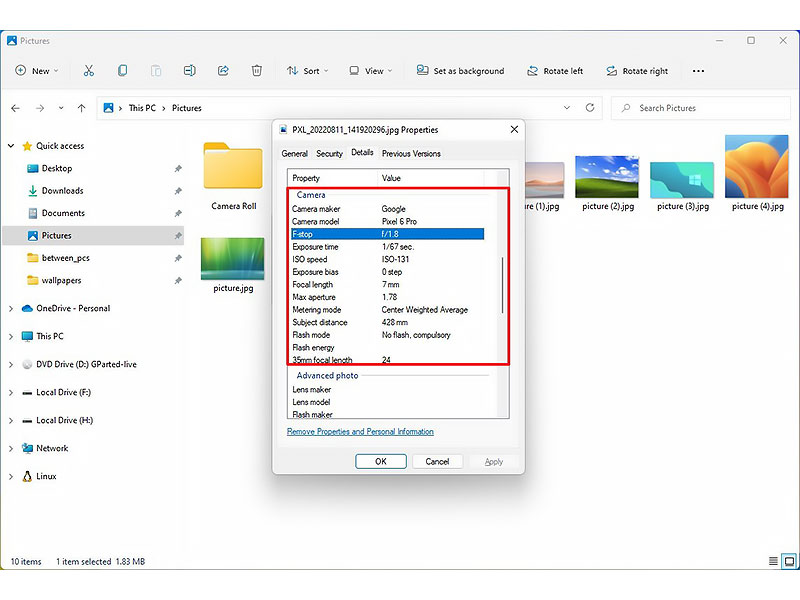This screenshot has height=600, width=800.
Task: Switch to the Previous Versions tab
Action: pyautogui.click(x=411, y=154)
